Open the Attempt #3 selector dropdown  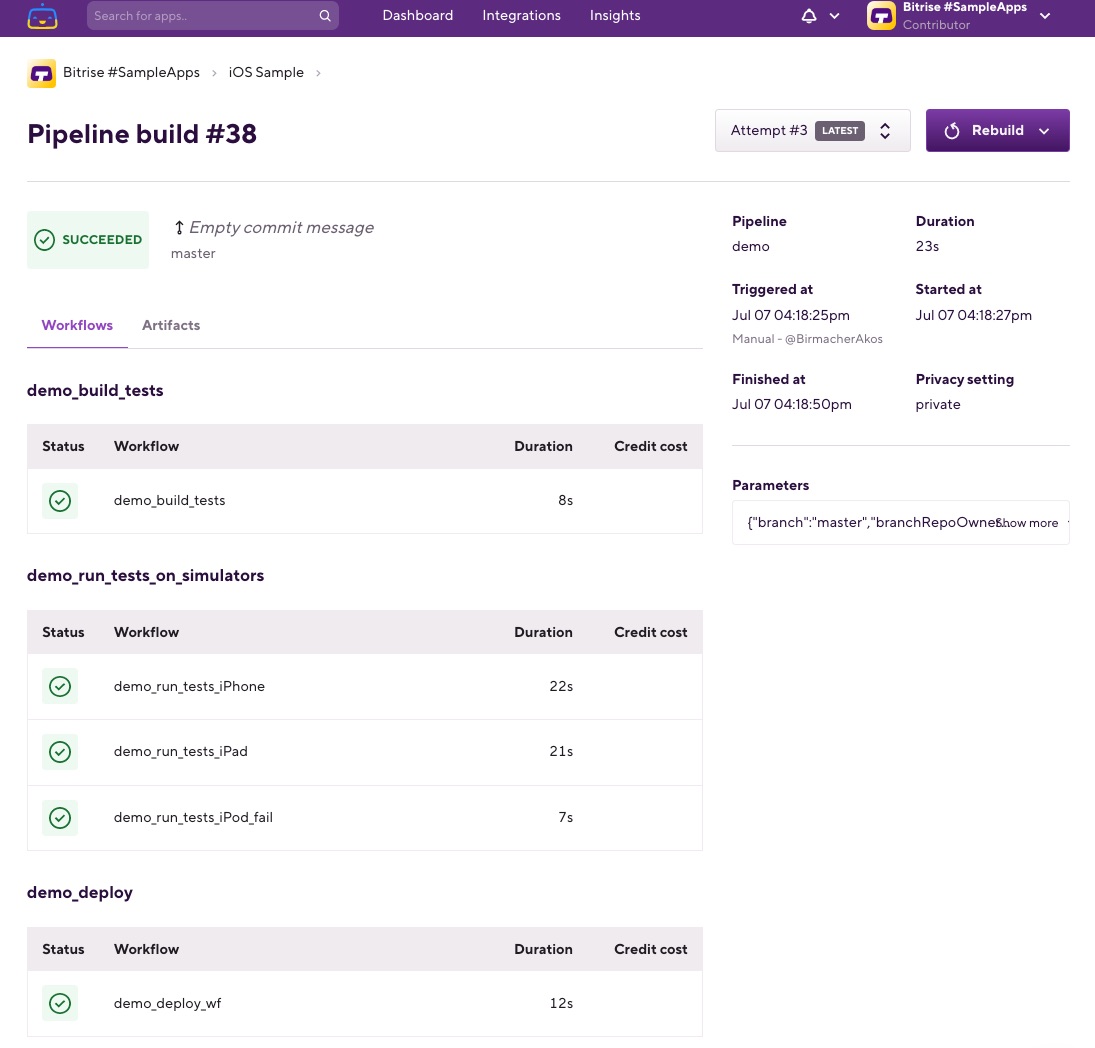pyautogui.click(x=812, y=131)
